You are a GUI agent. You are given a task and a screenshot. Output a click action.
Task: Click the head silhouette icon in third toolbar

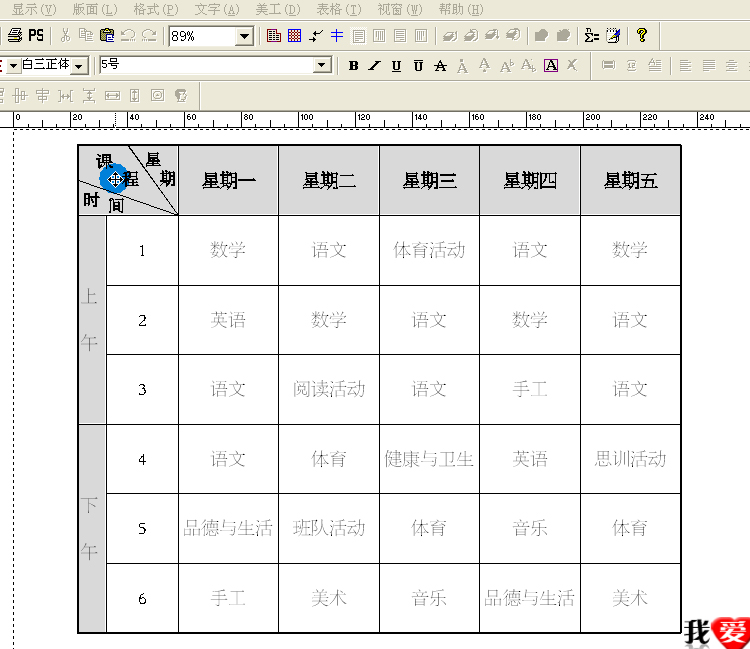point(181,96)
